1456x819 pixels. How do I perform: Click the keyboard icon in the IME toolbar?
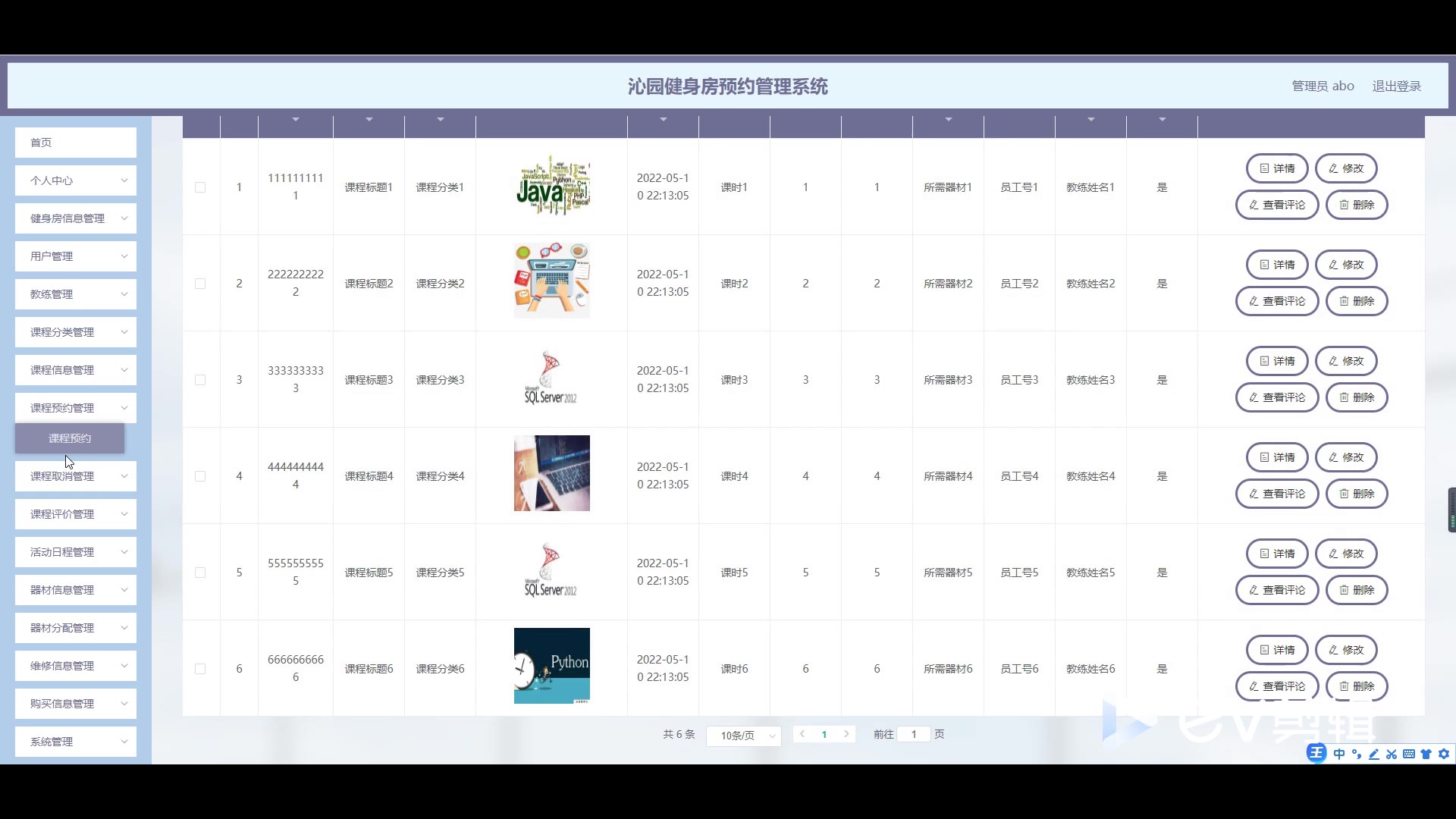1408,754
